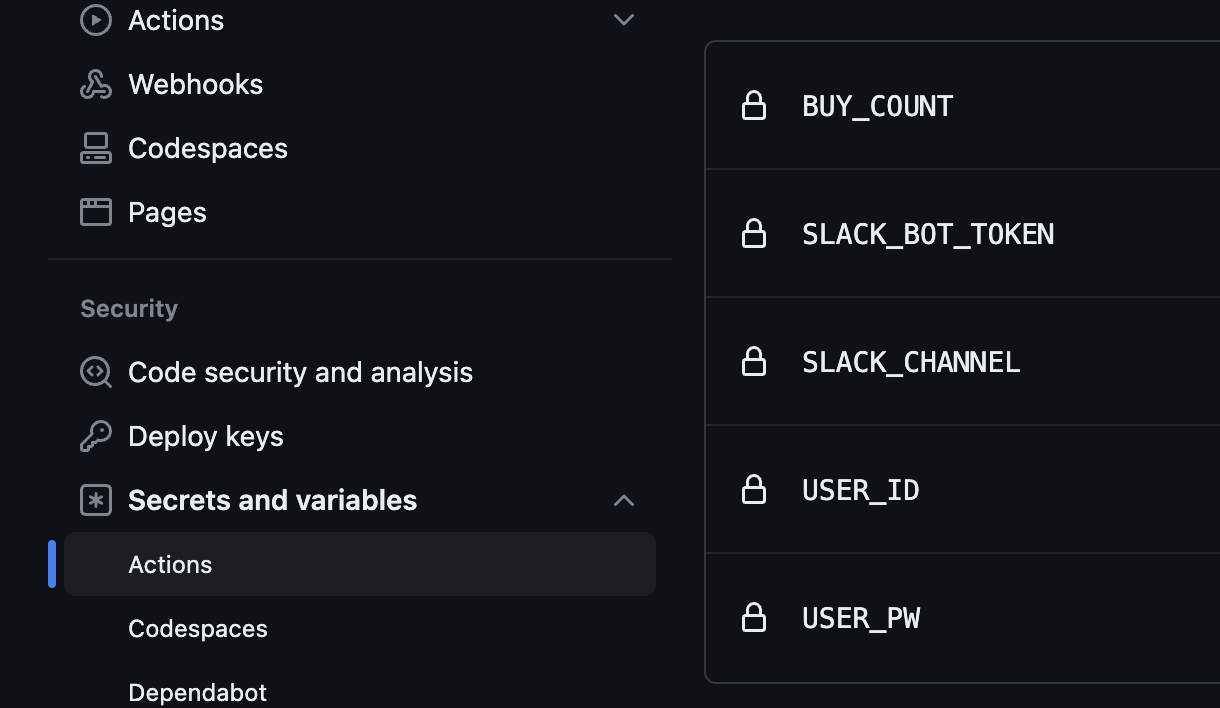Click the Pages browser icon
The width and height of the screenshot is (1220, 708).
tap(96, 212)
